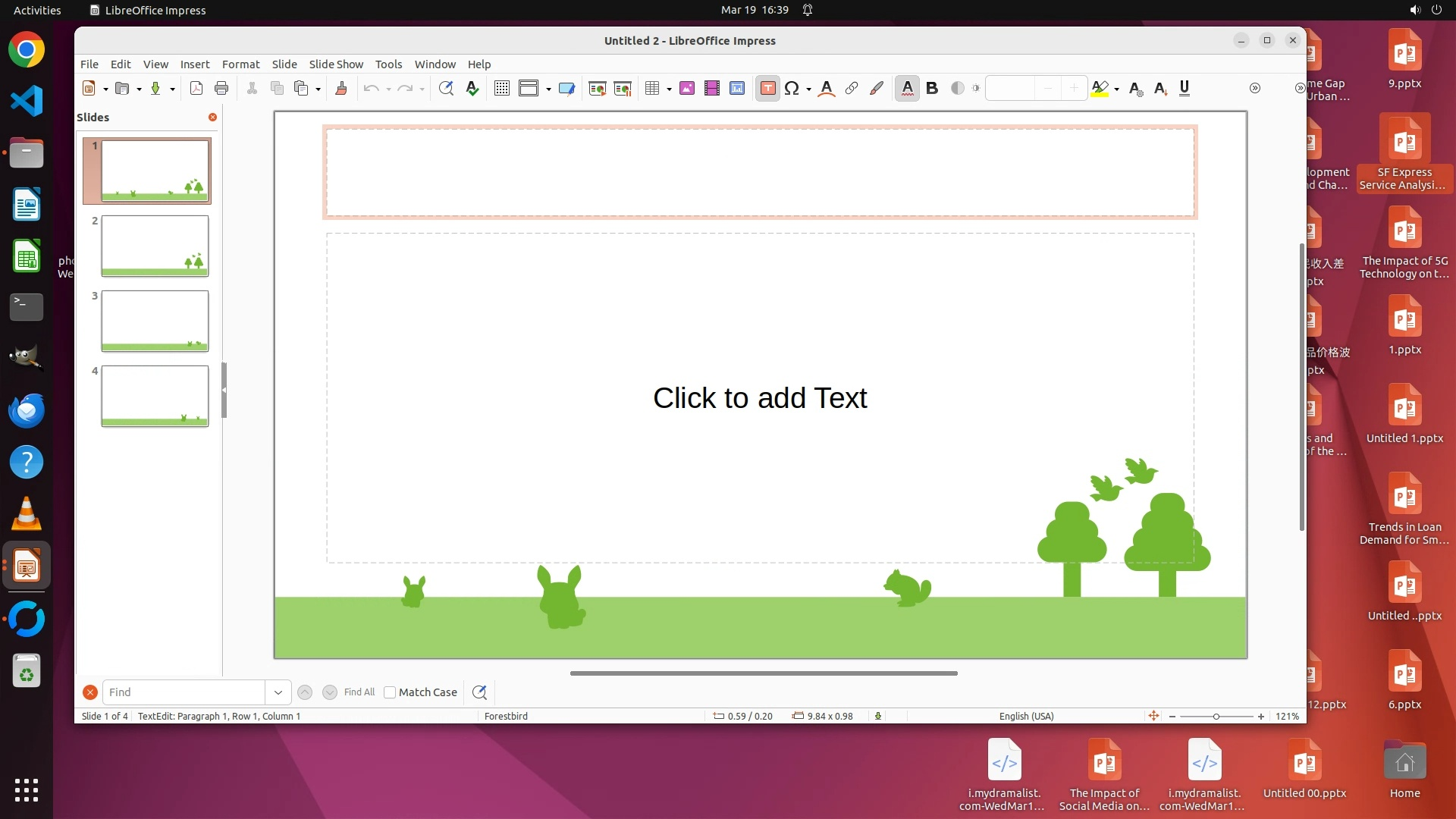Insert Fontwork text
The image size is (1456, 819).
[827, 89]
